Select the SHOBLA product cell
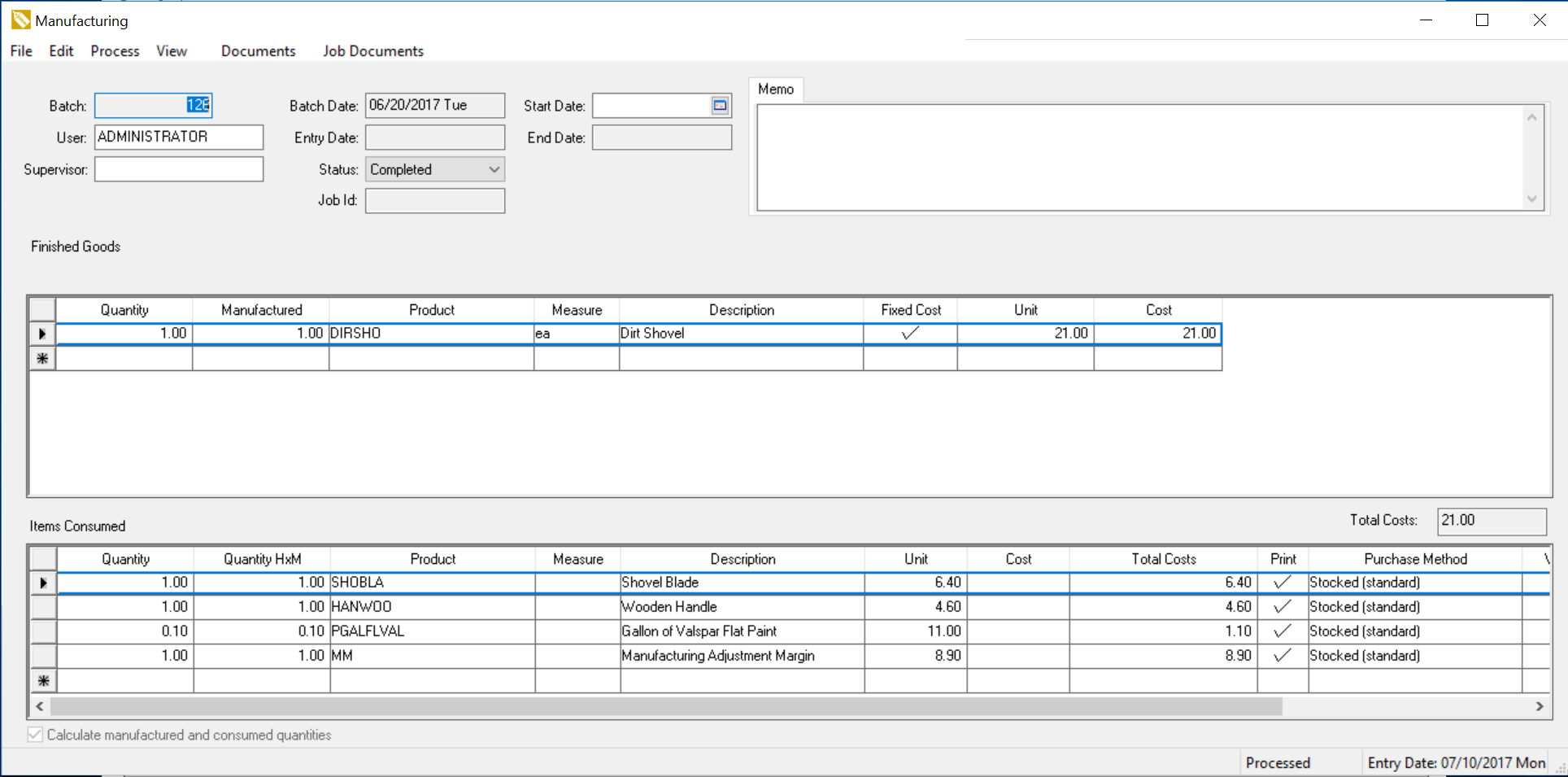1568x777 pixels. (x=433, y=583)
